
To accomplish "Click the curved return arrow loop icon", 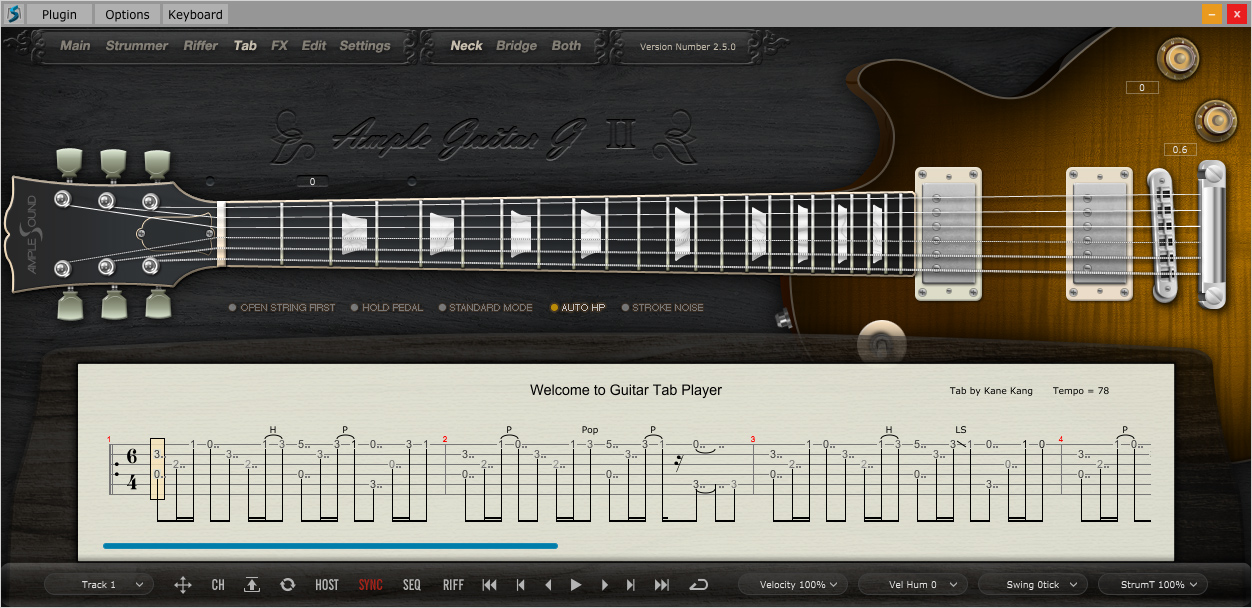I will click(x=699, y=585).
